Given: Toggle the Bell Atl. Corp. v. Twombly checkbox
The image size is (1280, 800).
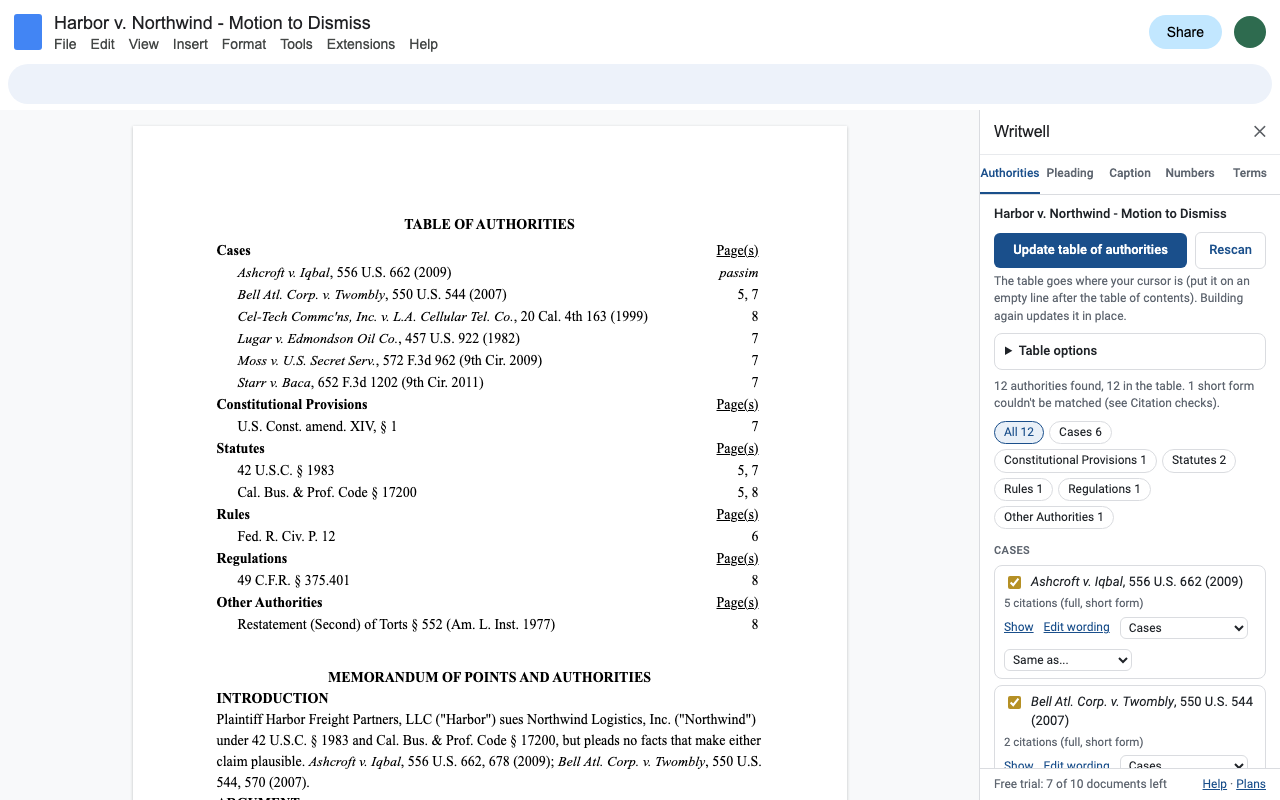Looking at the screenshot, I should tap(1014, 702).
